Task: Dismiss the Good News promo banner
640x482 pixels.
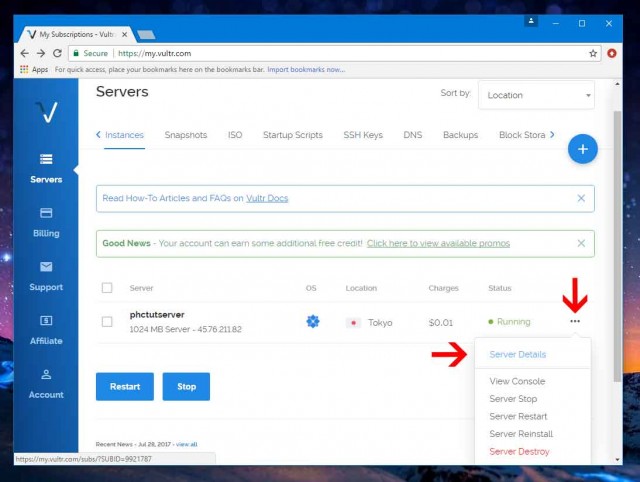Action: pos(581,243)
